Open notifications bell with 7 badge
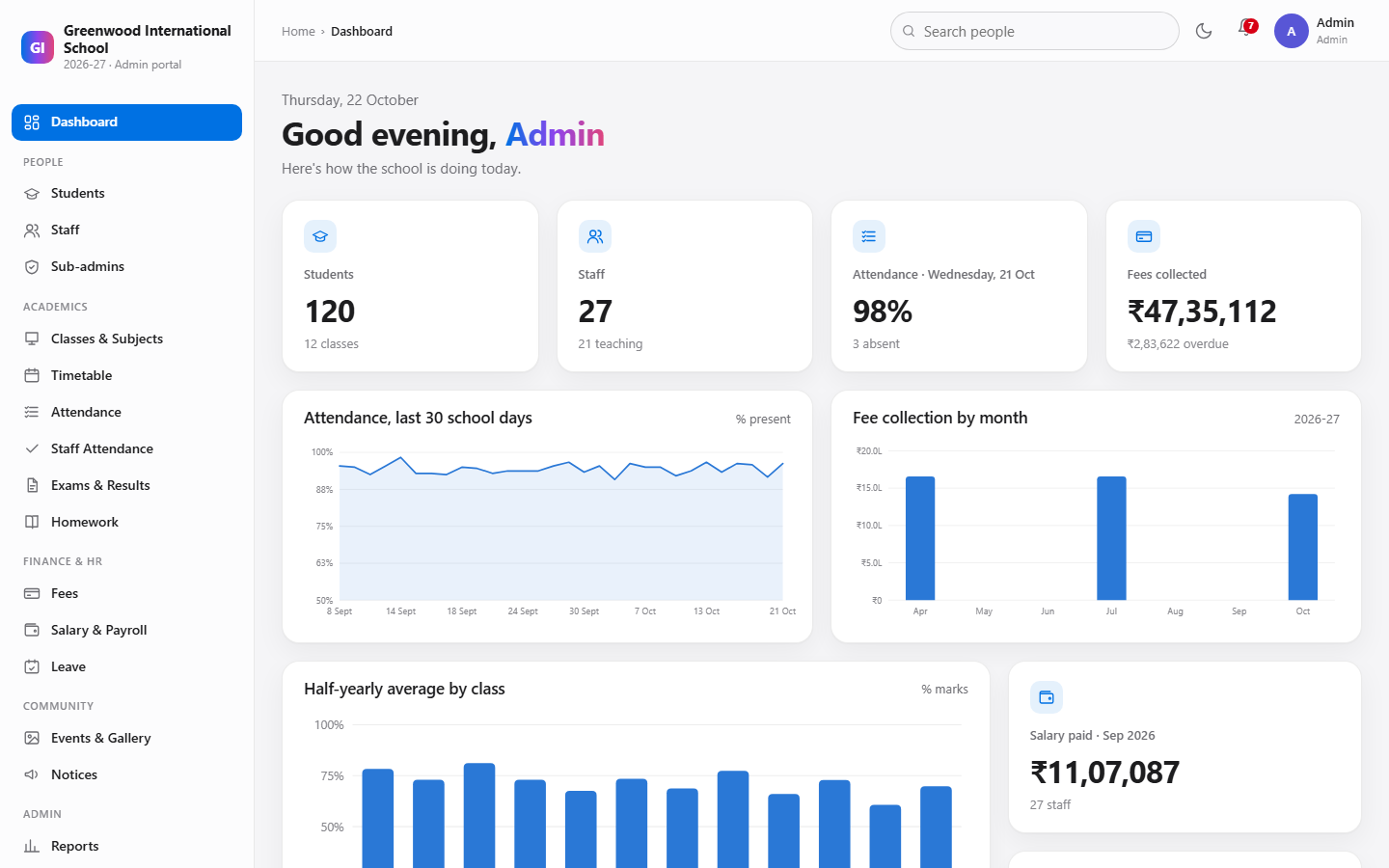 tap(1246, 30)
